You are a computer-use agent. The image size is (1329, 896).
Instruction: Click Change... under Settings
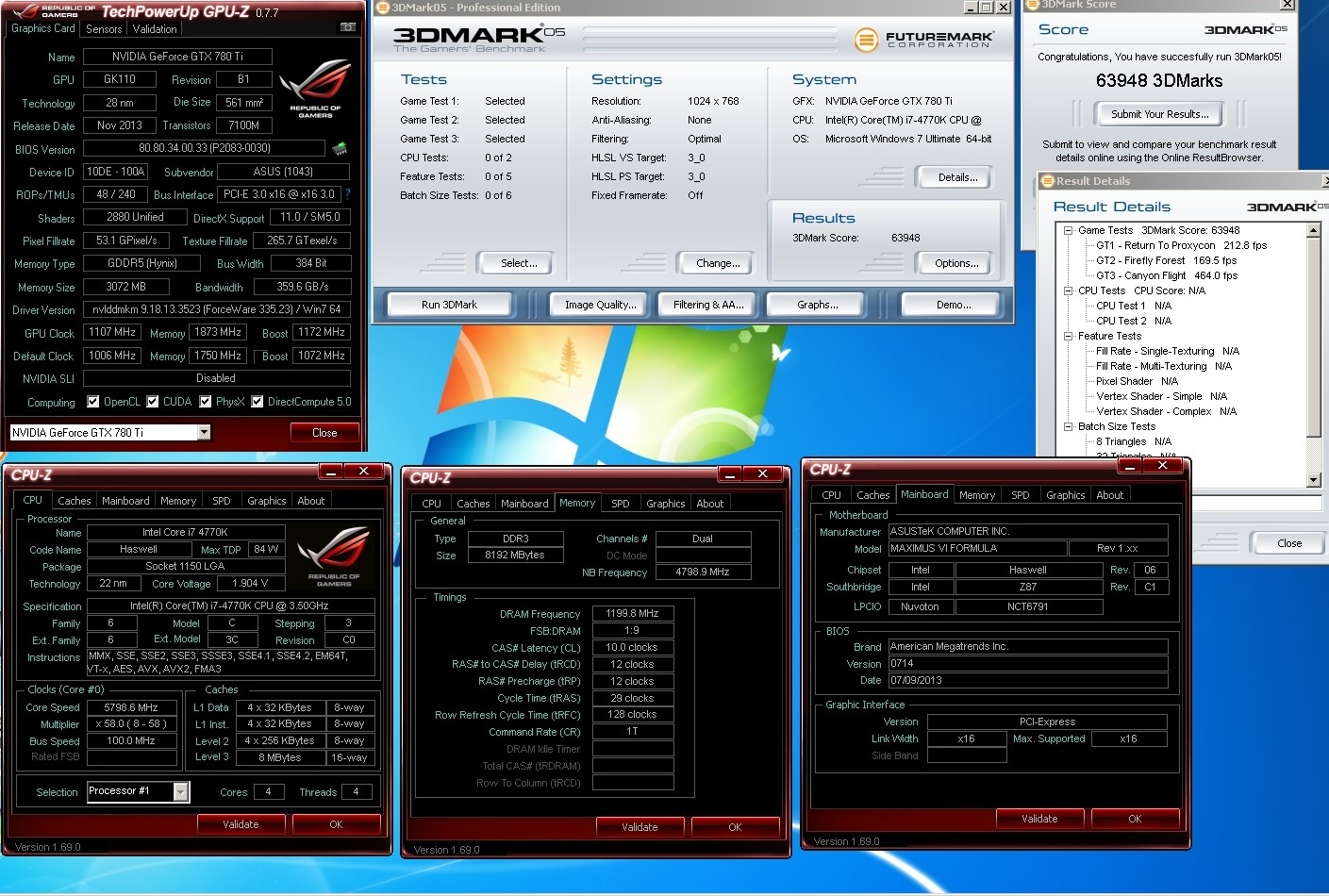[x=718, y=263]
